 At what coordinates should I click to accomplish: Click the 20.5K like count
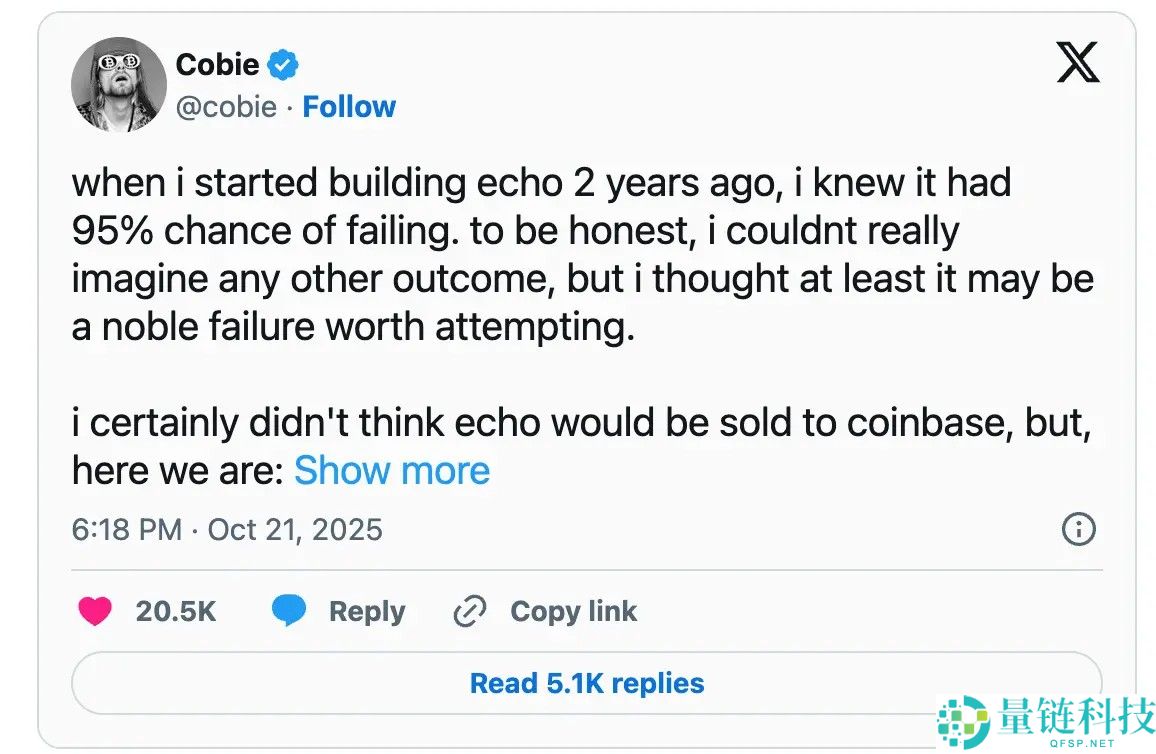coord(176,610)
